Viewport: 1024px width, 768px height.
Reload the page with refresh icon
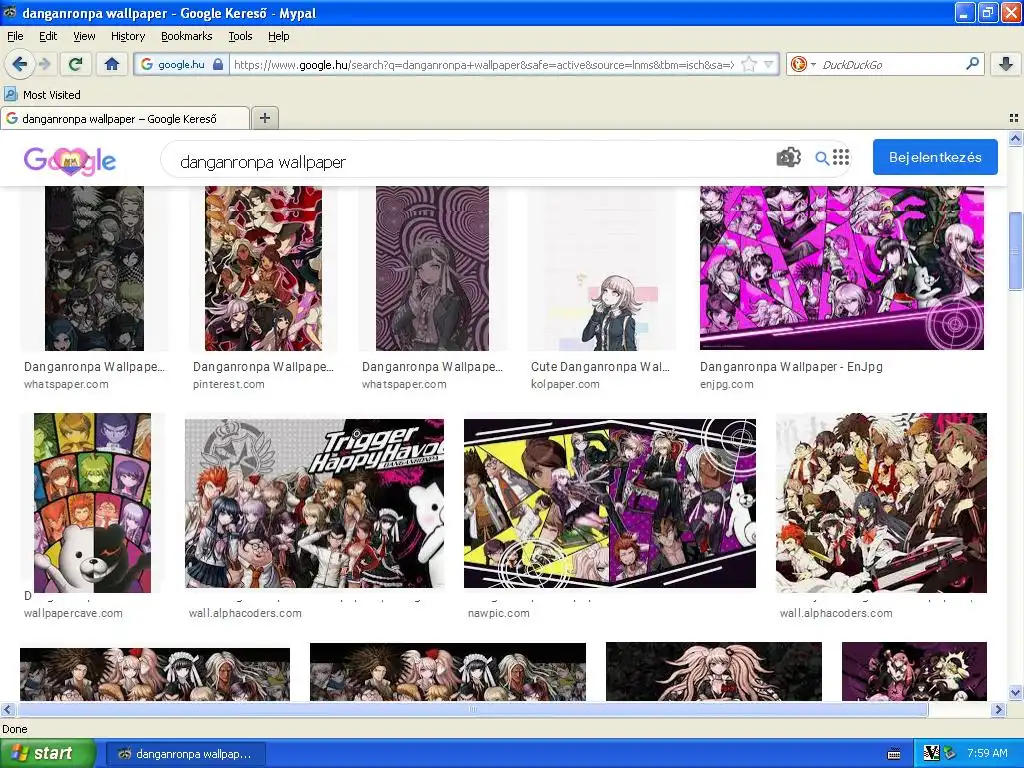(75, 64)
